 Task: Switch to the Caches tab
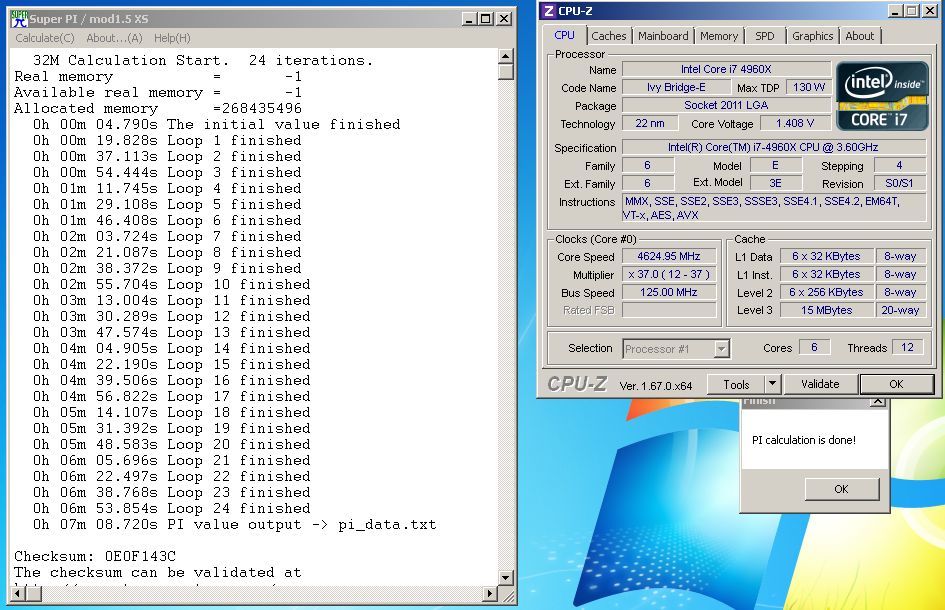point(608,36)
